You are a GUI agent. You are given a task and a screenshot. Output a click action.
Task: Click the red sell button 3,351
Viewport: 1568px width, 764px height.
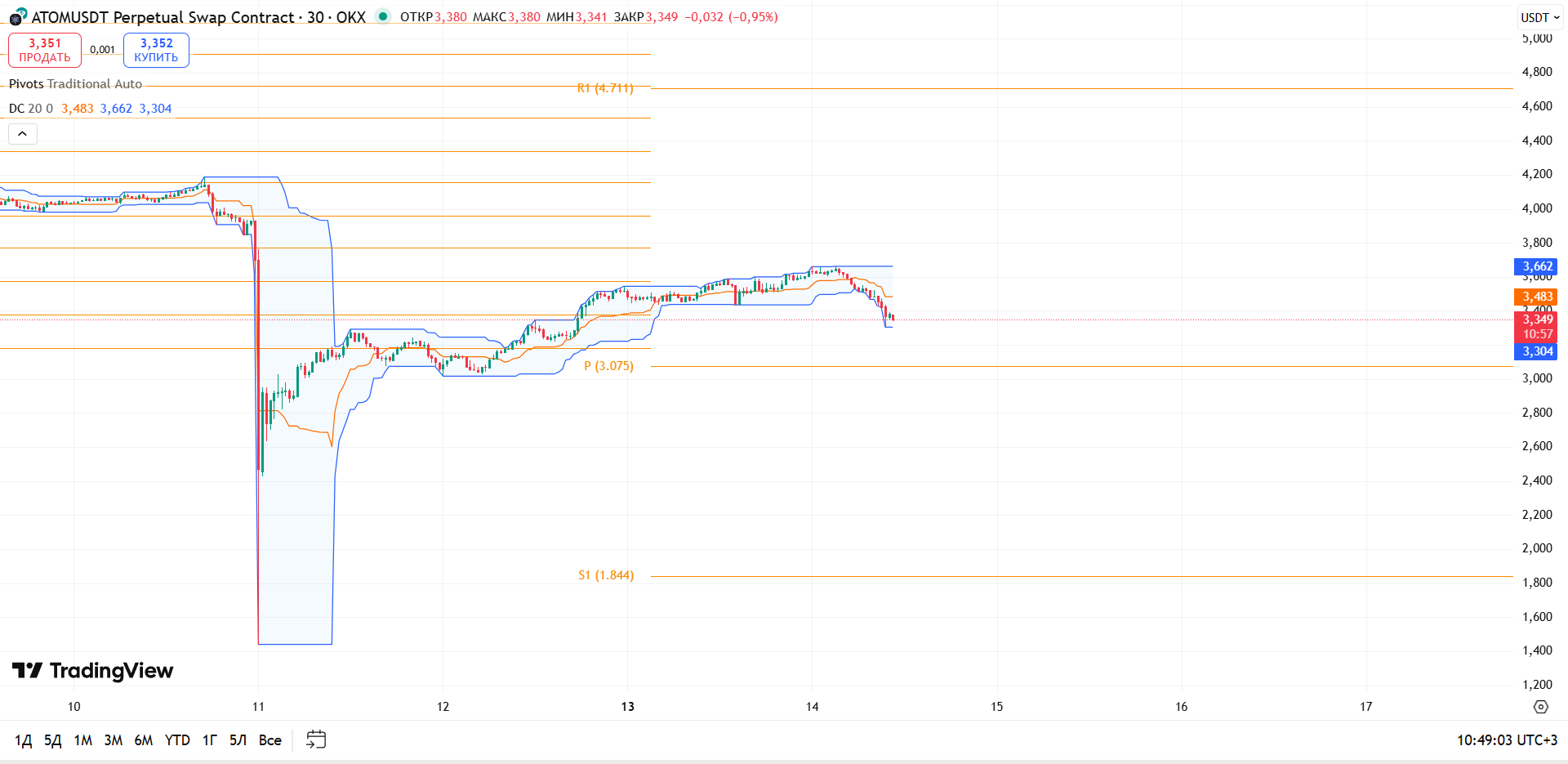45,50
